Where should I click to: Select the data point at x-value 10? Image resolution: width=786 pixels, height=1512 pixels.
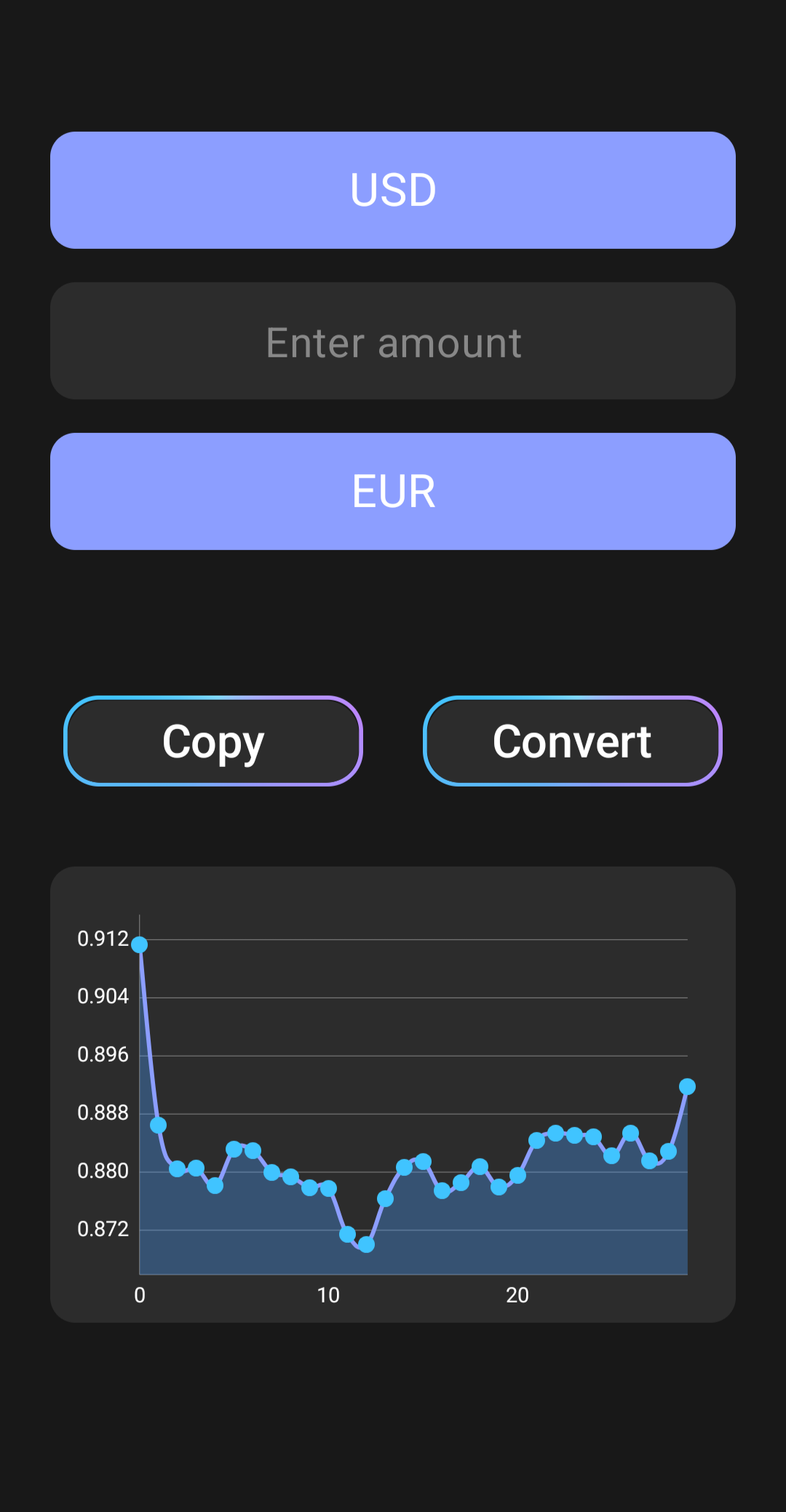coord(329,1188)
